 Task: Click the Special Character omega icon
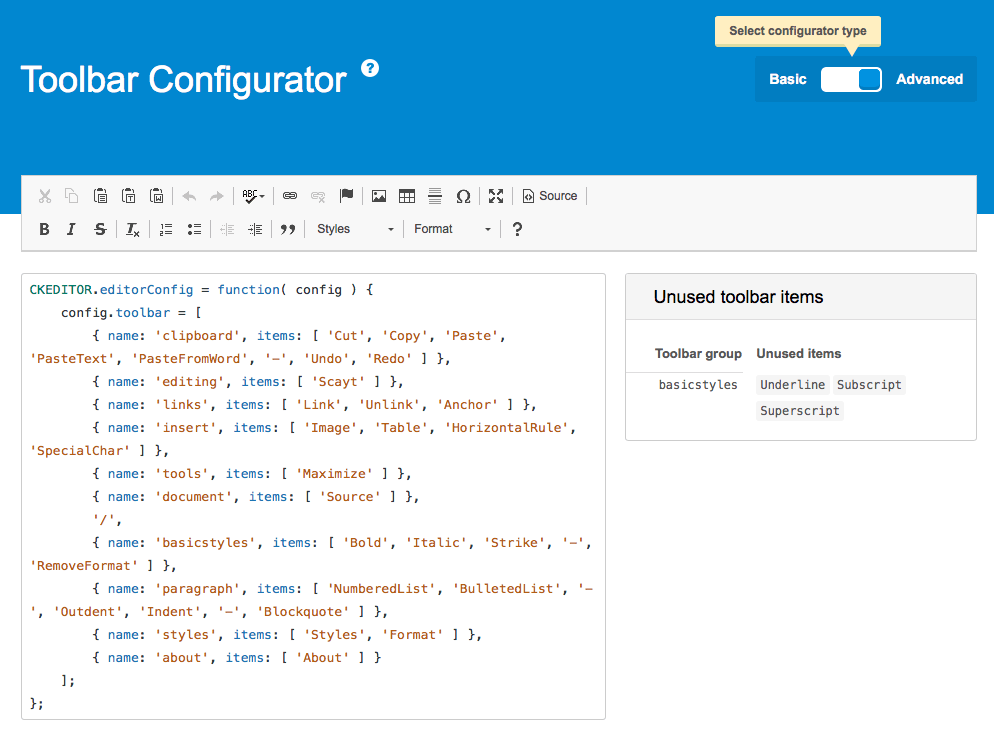463,196
